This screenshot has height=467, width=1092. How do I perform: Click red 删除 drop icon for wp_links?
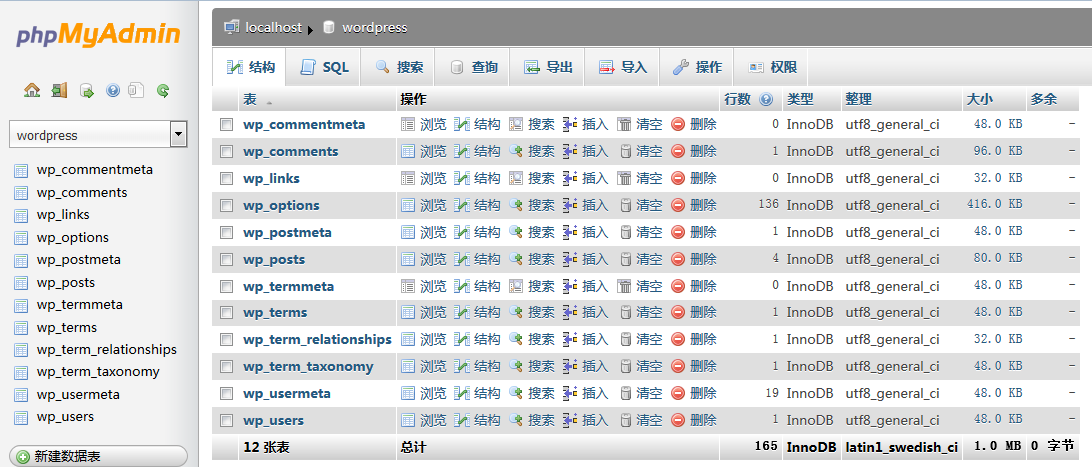pyautogui.click(x=678, y=178)
